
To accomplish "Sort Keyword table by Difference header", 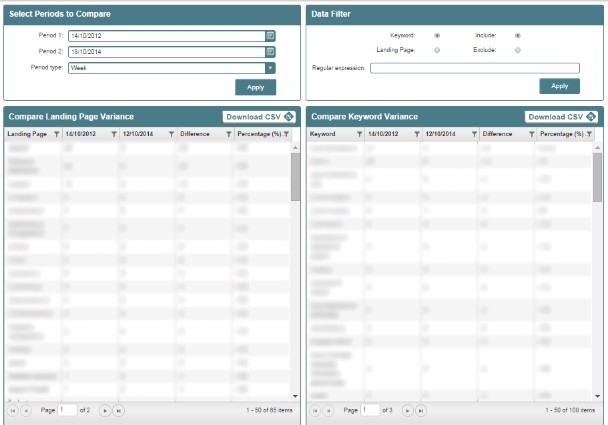I will point(497,134).
